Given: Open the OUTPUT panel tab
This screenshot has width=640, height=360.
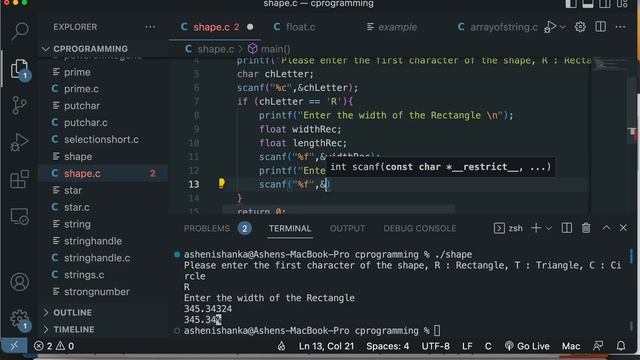Looking at the screenshot, I should pyautogui.click(x=347, y=229).
